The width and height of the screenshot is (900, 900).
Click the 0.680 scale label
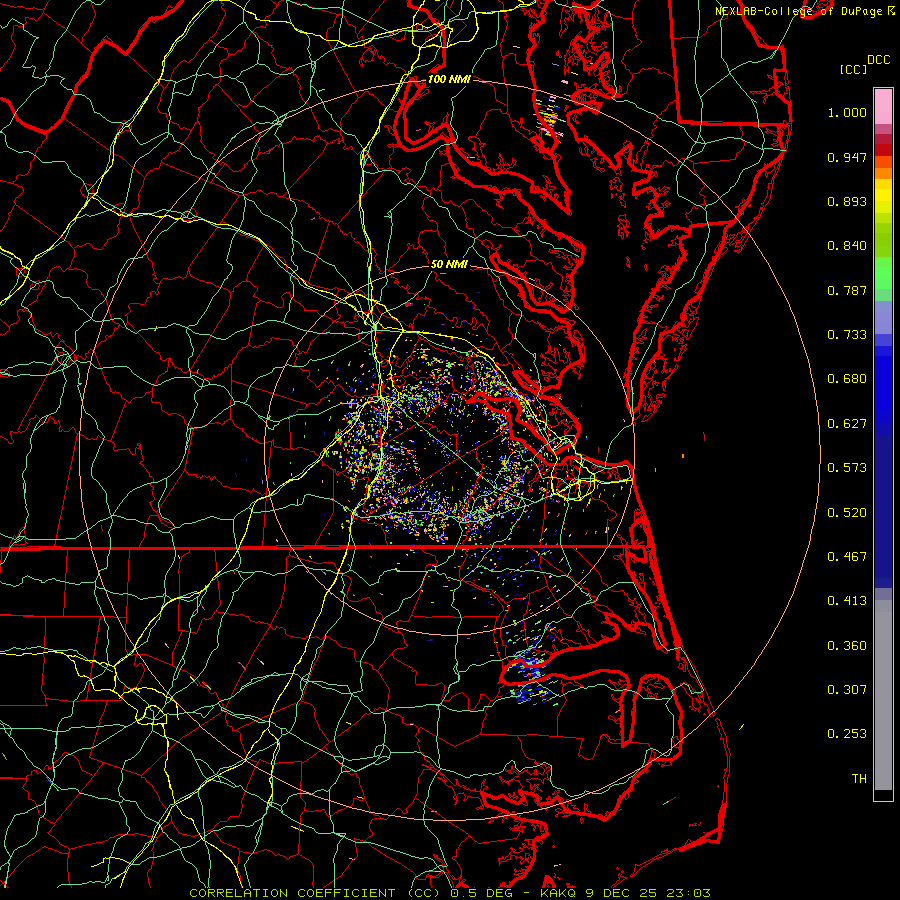click(x=847, y=379)
